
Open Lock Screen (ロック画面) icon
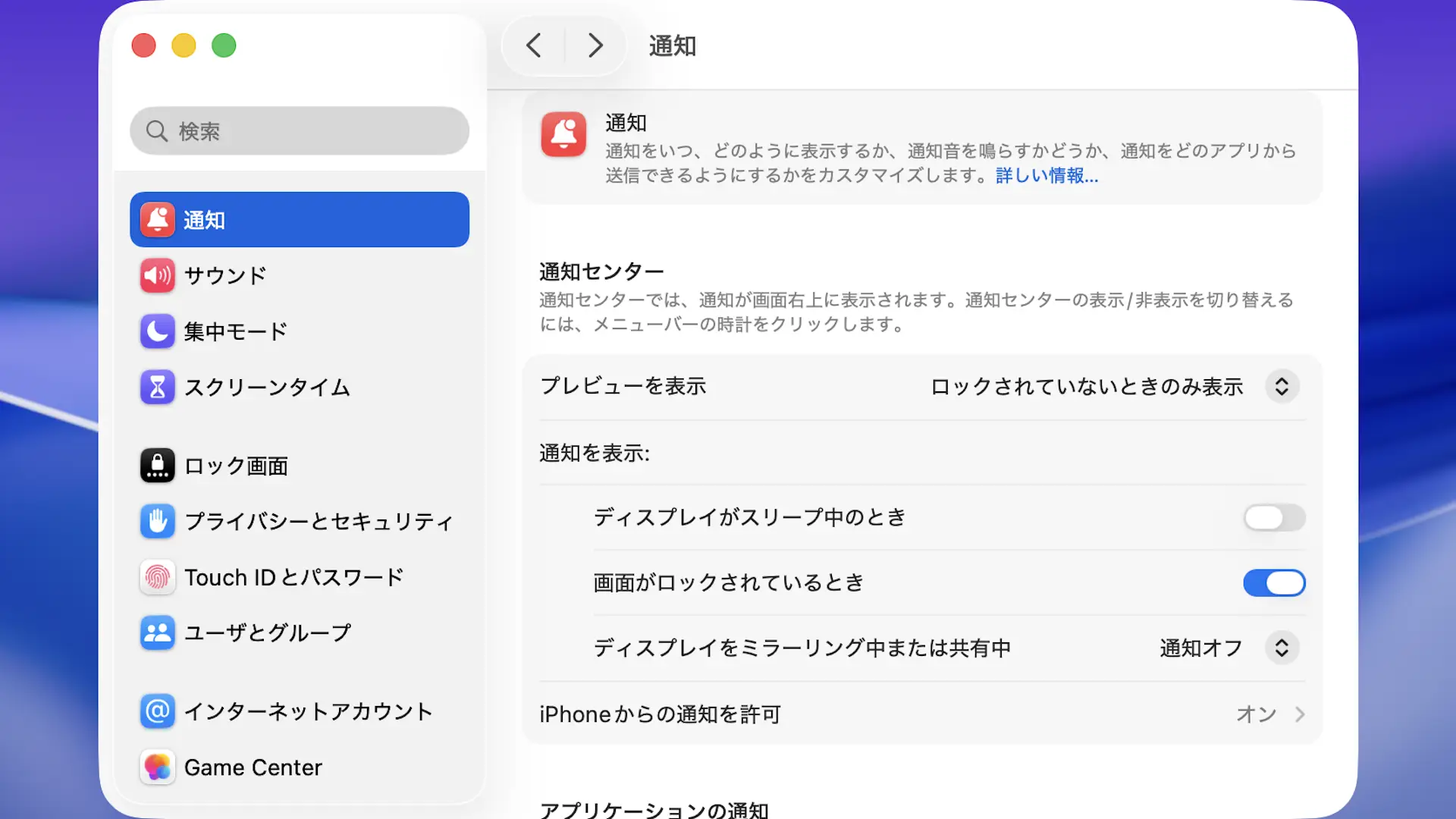[157, 466]
